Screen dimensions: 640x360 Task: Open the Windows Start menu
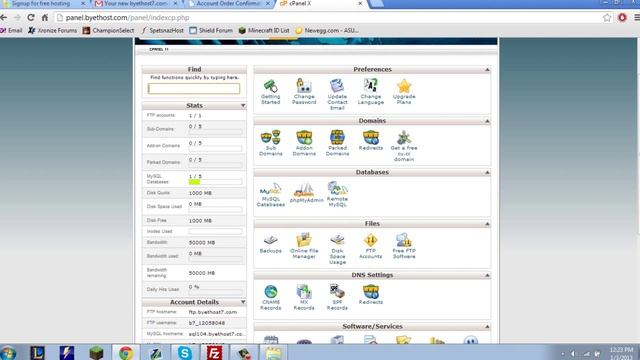(x=7, y=353)
